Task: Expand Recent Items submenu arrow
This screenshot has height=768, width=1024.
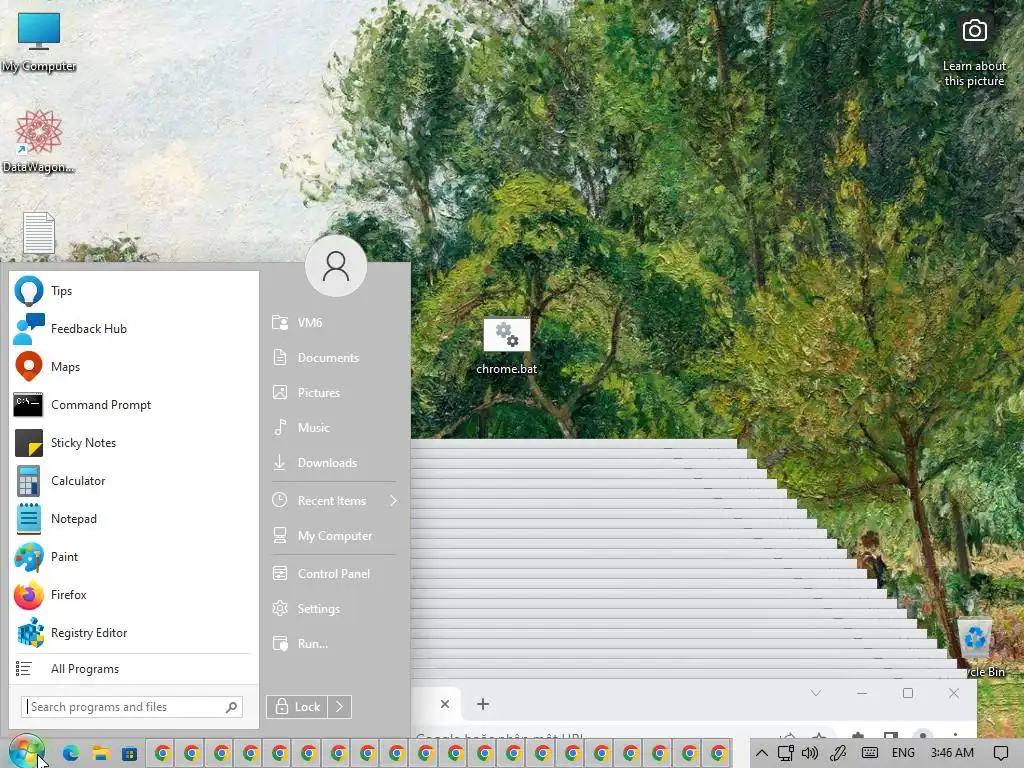Action: [x=393, y=501]
